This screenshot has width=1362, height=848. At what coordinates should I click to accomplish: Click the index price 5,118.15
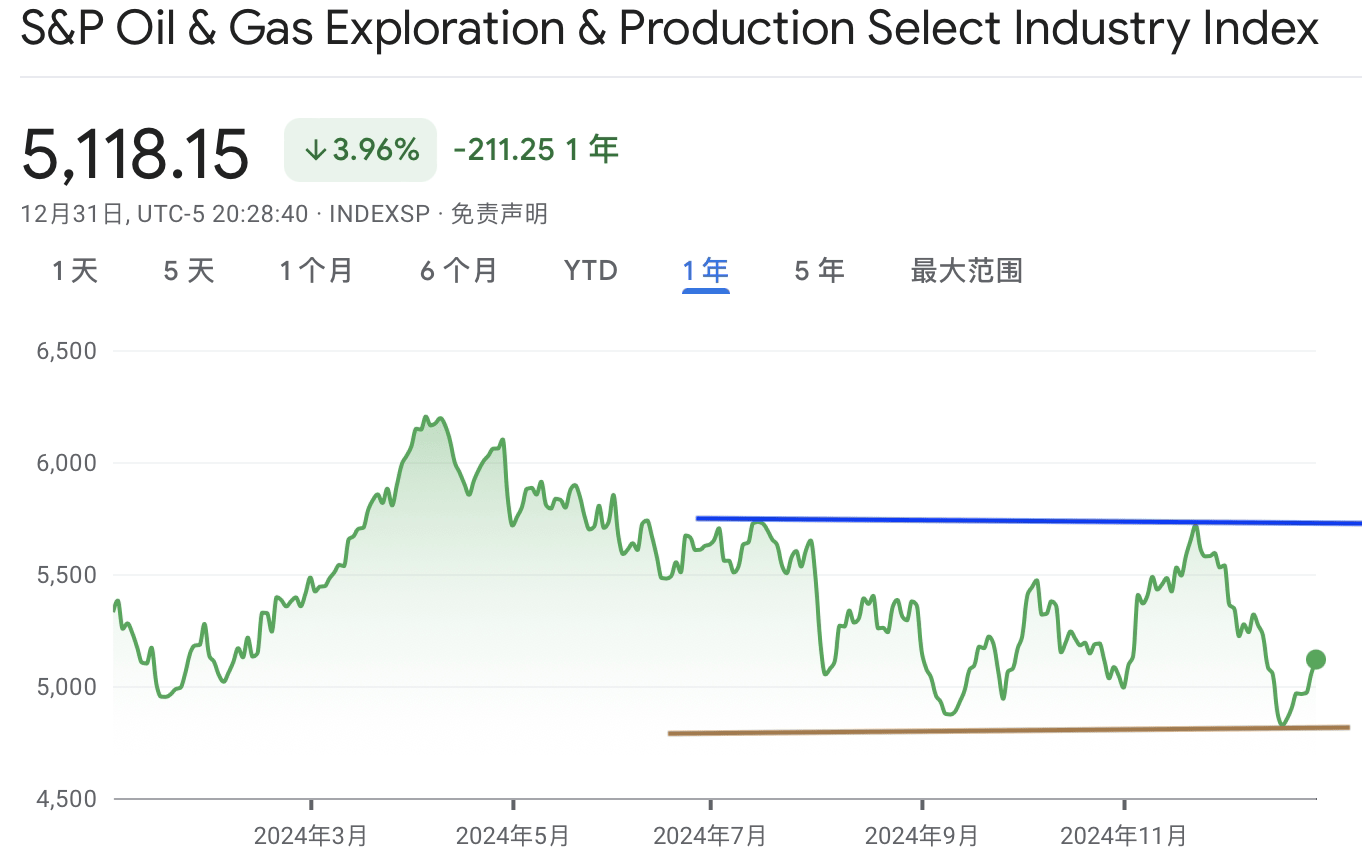point(135,154)
